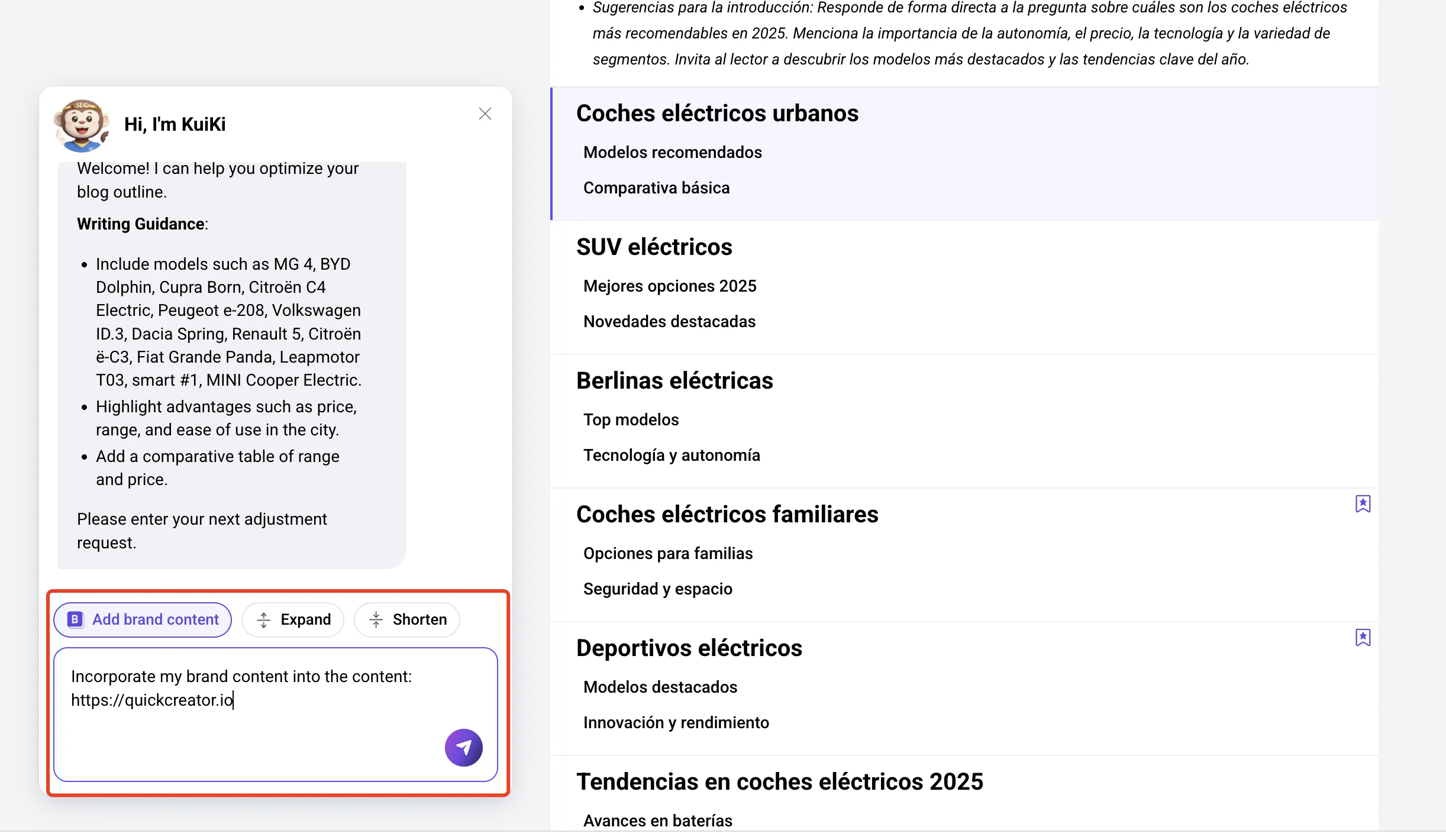Select the Berlinas eléctricas heading
Viewport: 1446px width, 840px height.
point(674,380)
